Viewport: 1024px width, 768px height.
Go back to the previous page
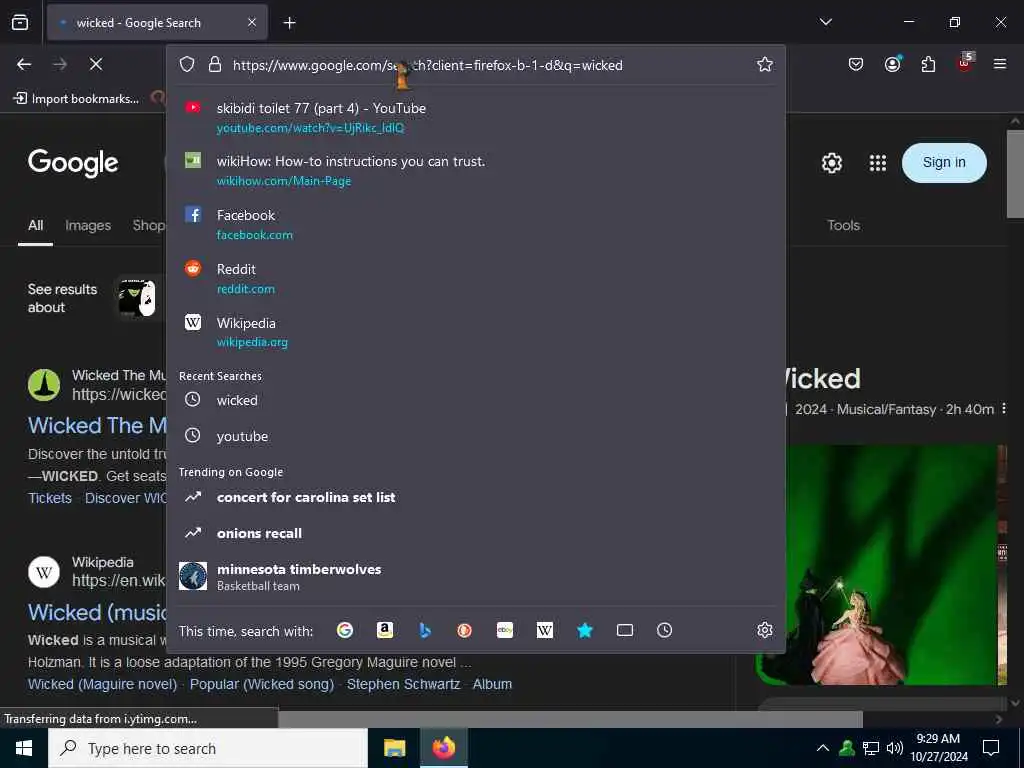click(x=24, y=64)
